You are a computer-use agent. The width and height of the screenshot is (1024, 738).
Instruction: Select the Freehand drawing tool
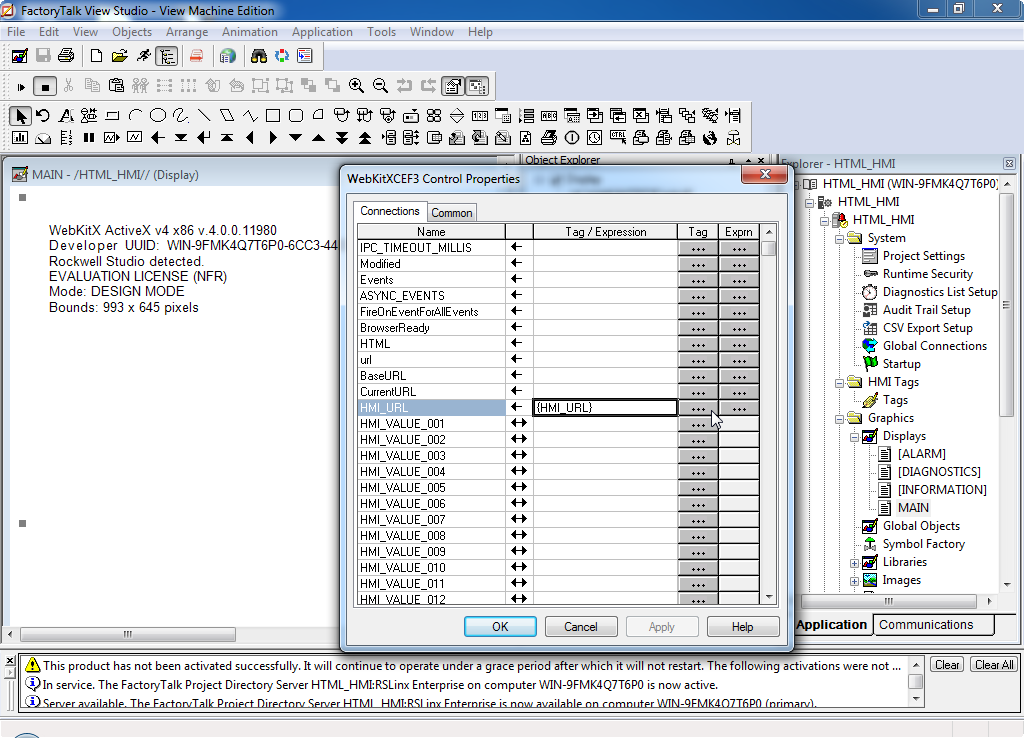coord(181,116)
